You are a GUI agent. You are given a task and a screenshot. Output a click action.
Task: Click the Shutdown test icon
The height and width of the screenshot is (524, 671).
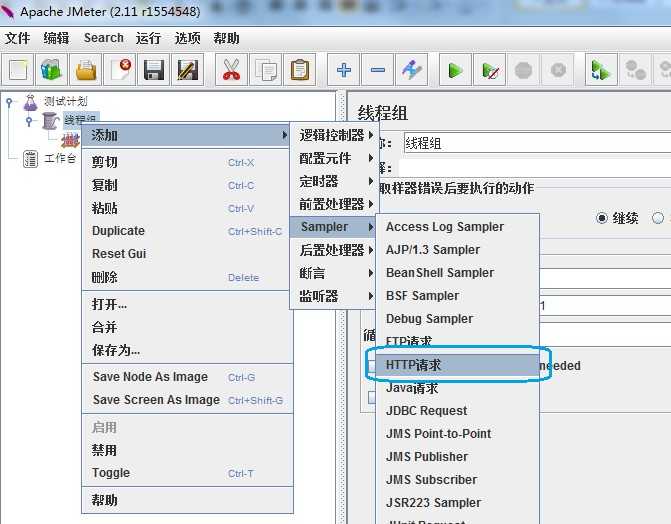558,69
